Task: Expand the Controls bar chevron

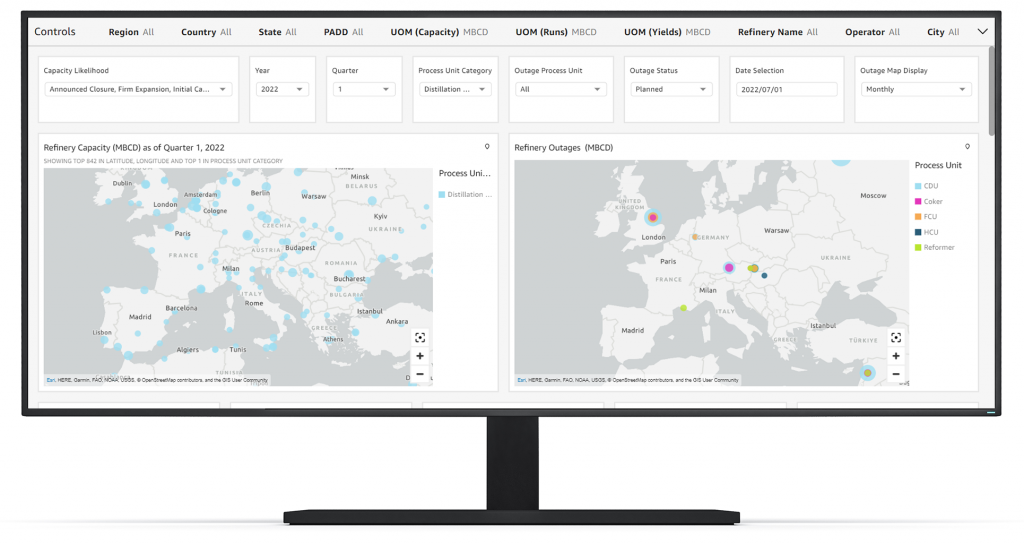Action: (982, 31)
